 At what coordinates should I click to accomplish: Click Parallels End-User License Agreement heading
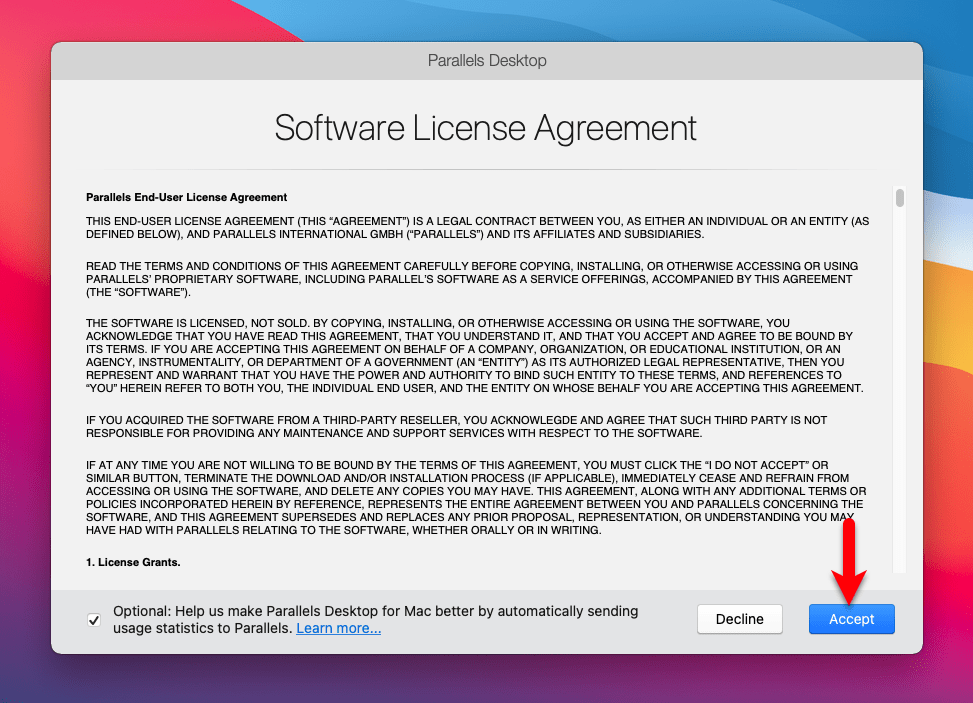(186, 197)
